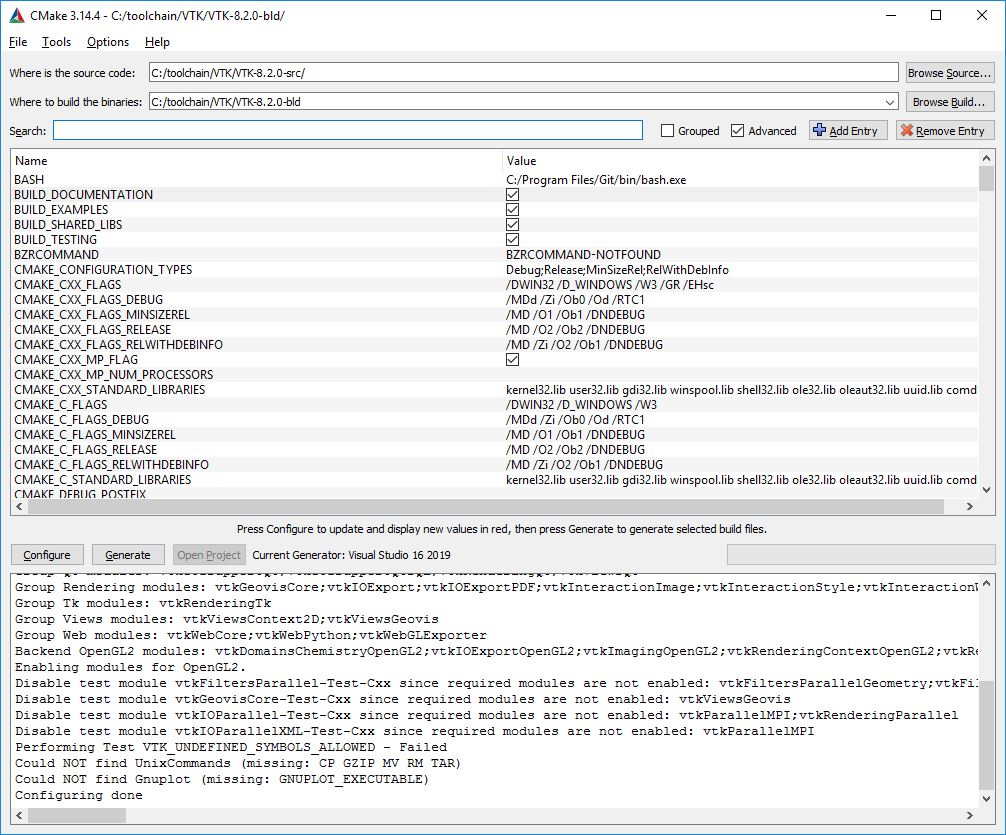Click the Name column header

256,161
